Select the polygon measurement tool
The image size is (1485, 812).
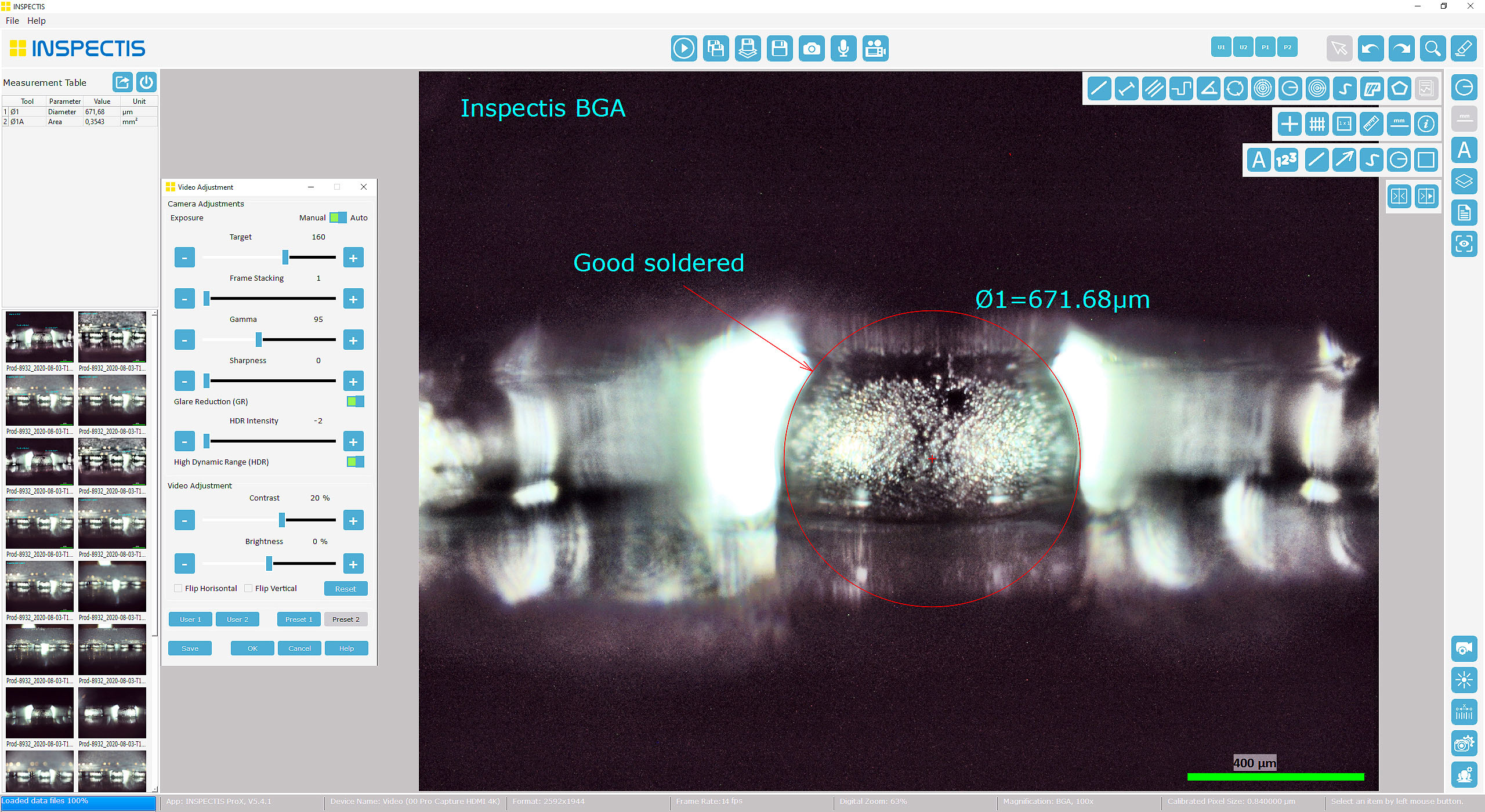(1399, 88)
